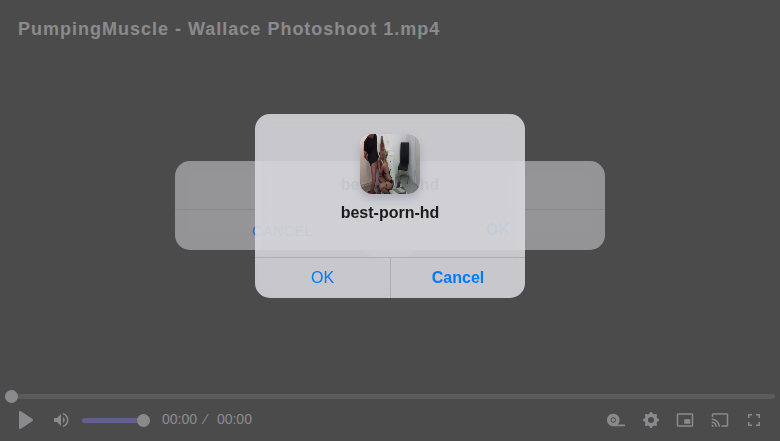Click the volume slider knob
This screenshot has width=780, height=441.
coord(143,420)
